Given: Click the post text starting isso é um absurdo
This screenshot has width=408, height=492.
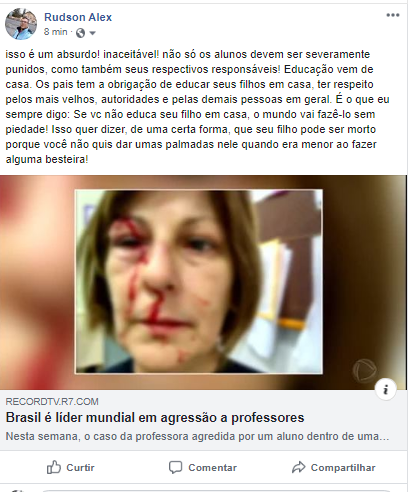Looking at the screenshot, I should coord(197,107).
